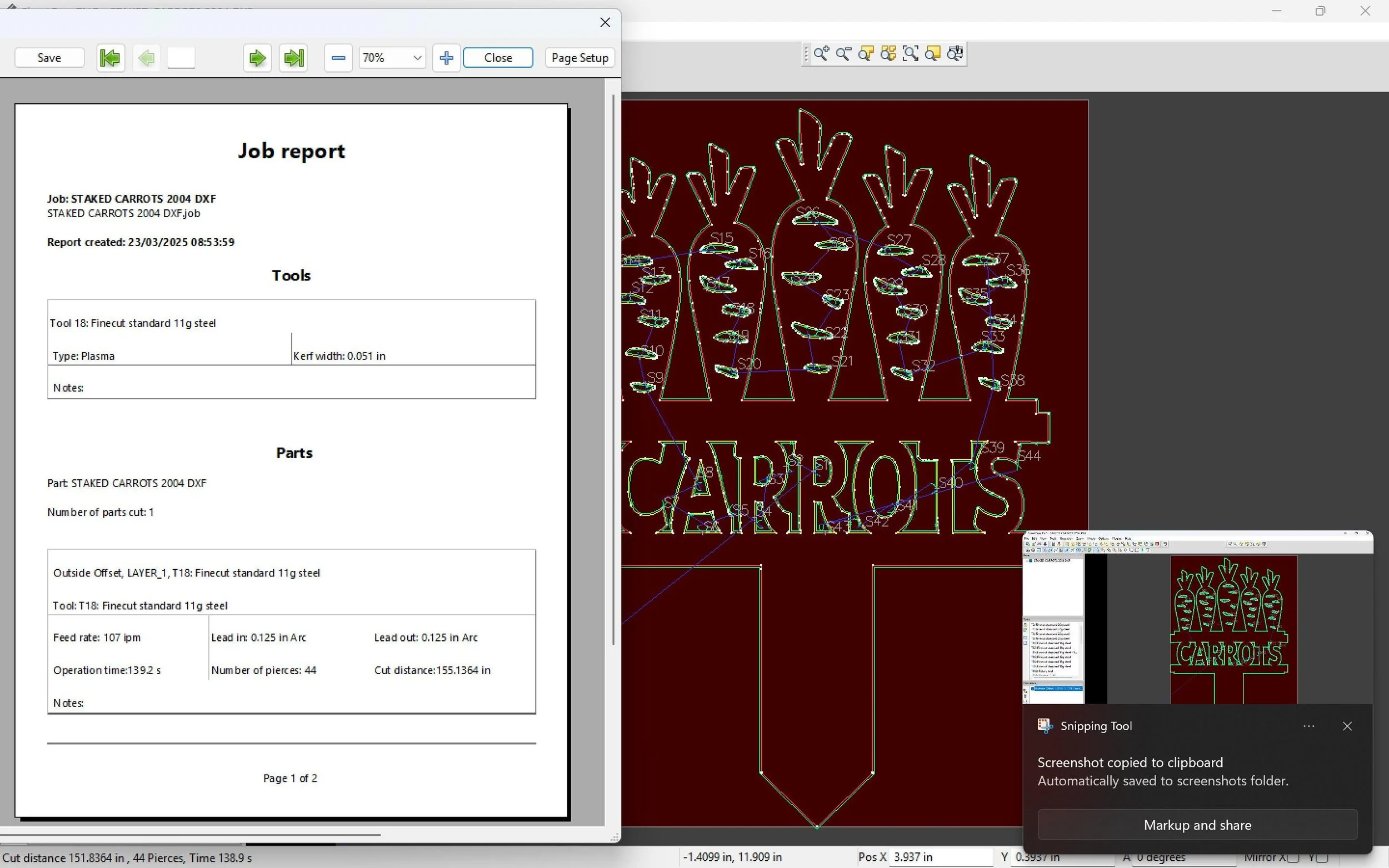Enable the Mirror X checkbox
Screen dimensions: 1389x868
click(1293, 857)
